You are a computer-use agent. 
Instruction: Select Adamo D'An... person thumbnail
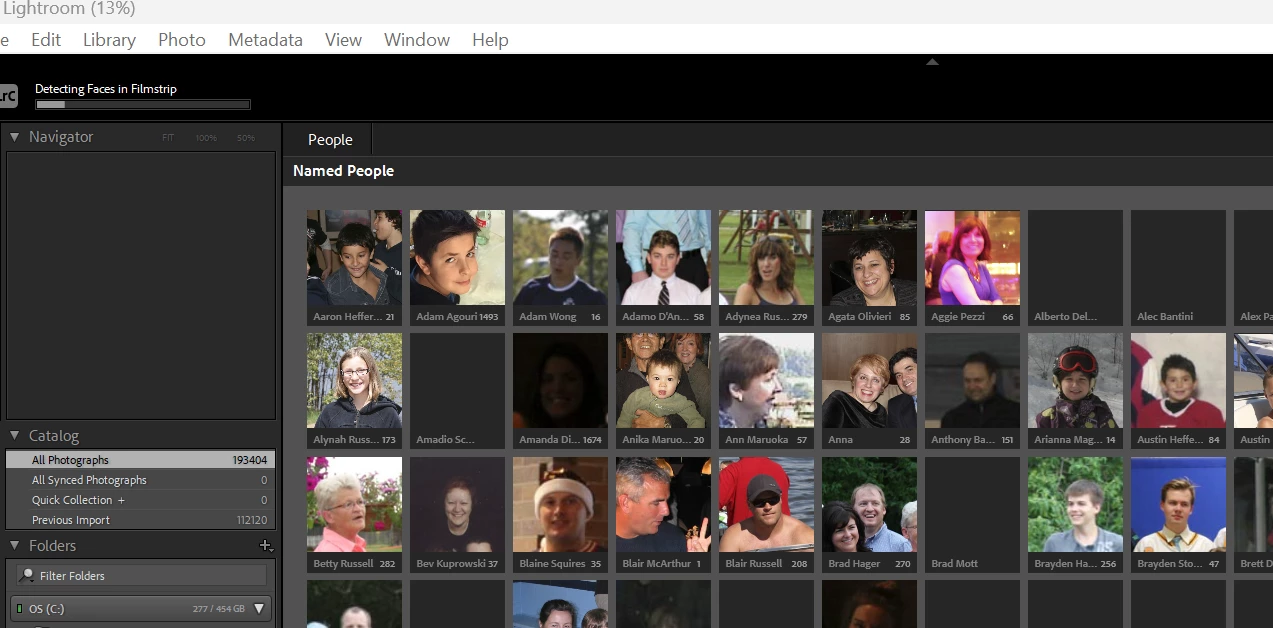(x=663, y=257)
